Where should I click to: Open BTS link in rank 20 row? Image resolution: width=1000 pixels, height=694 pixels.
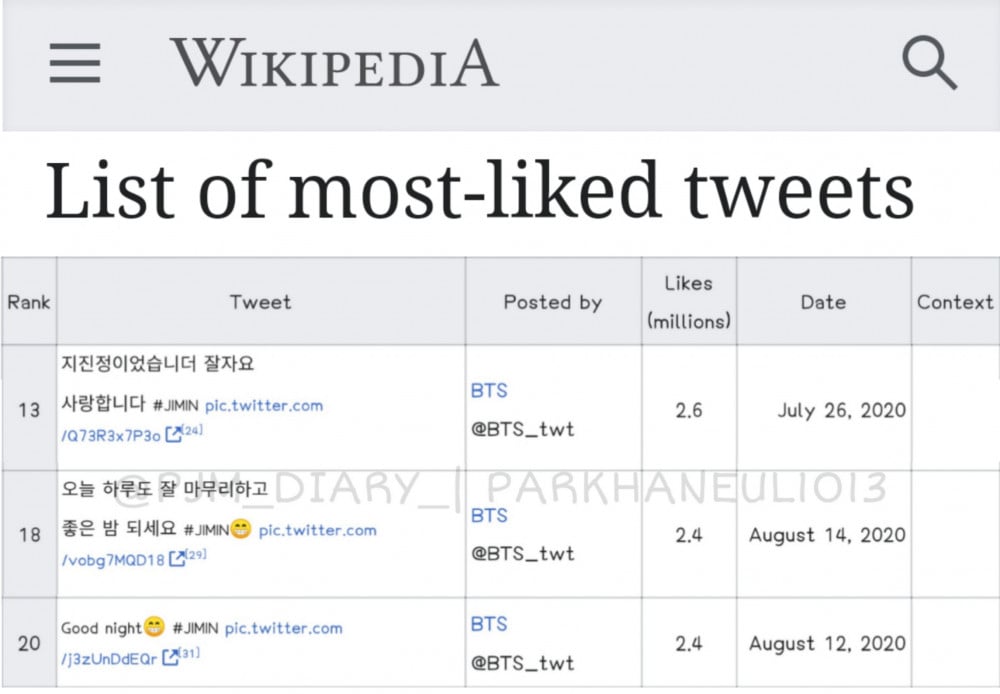pyautogui.click(x=489, y=624)
